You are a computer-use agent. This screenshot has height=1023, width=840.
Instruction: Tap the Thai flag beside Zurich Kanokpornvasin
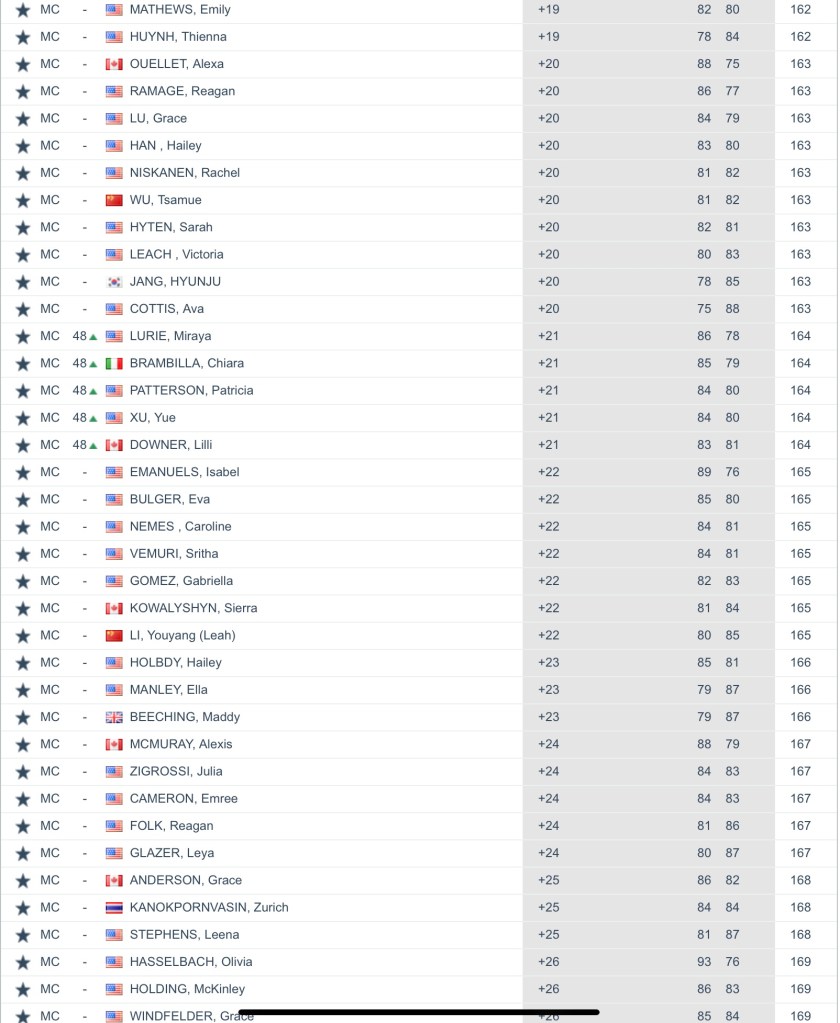pos(114,908)
